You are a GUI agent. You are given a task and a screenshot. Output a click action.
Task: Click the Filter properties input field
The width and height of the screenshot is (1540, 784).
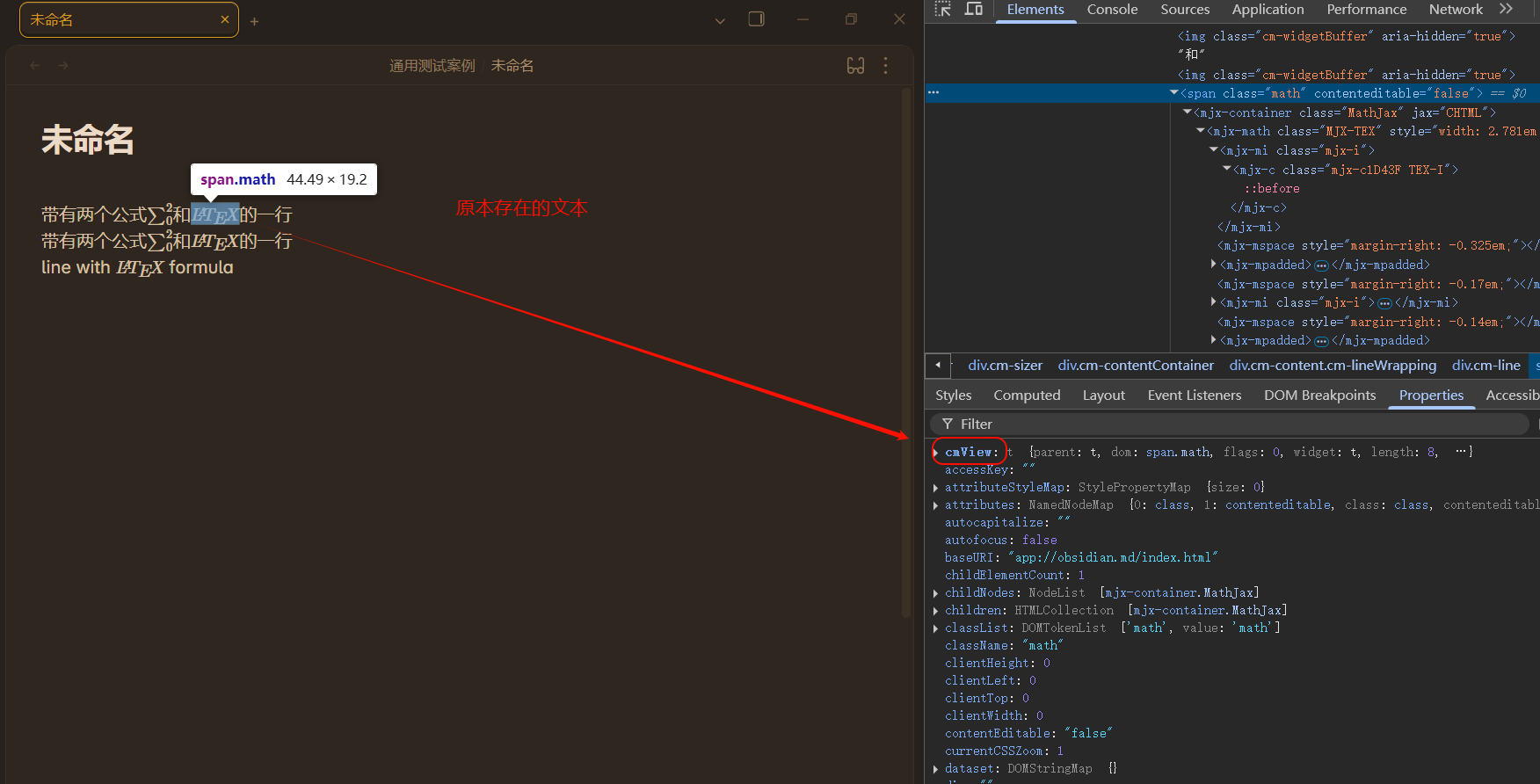click(x=1231, y=425)
